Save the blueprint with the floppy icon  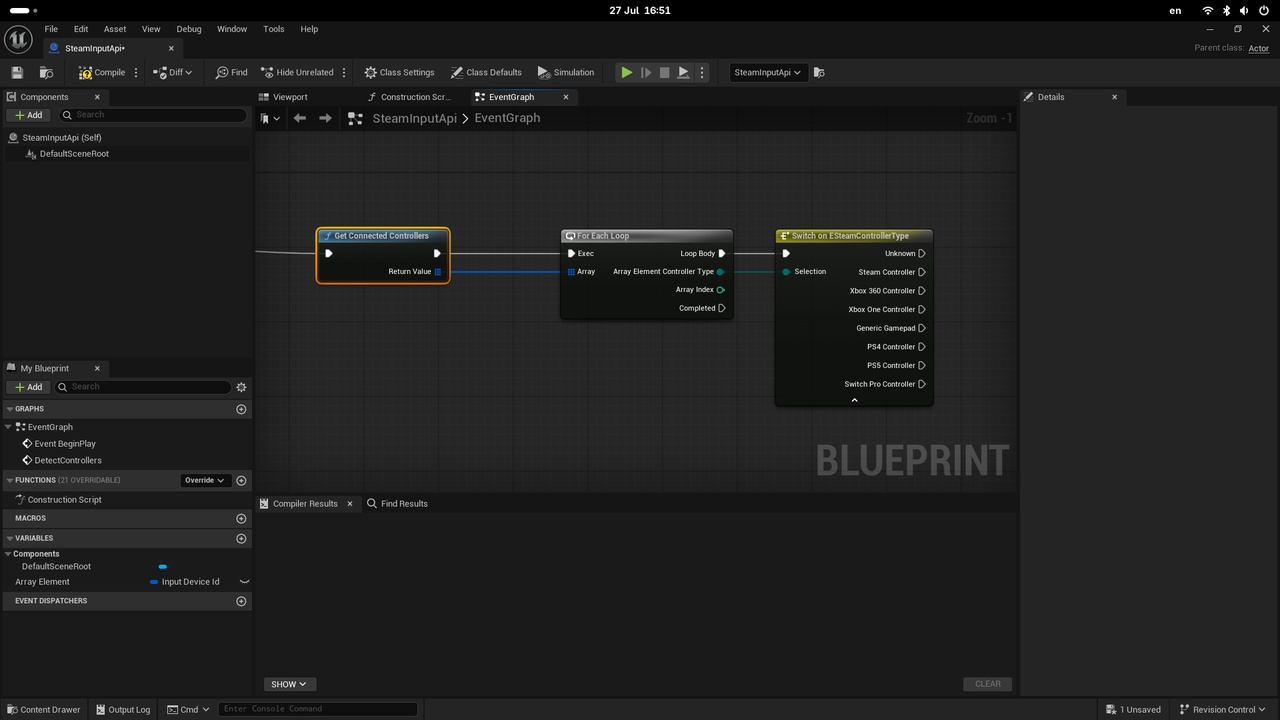17,72
